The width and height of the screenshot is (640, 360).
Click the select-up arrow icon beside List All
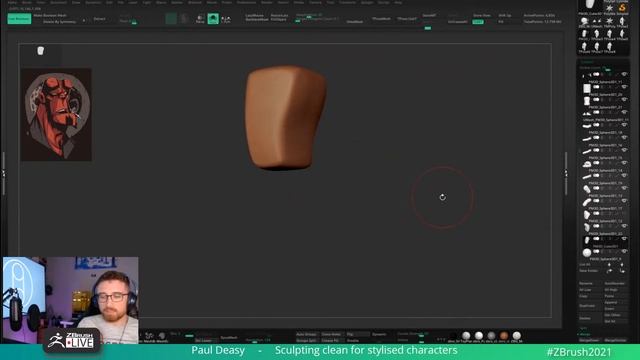(609, 264)
